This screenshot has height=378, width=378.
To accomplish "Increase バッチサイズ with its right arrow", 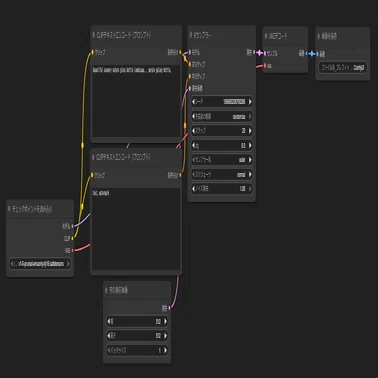I will [165, 350].
